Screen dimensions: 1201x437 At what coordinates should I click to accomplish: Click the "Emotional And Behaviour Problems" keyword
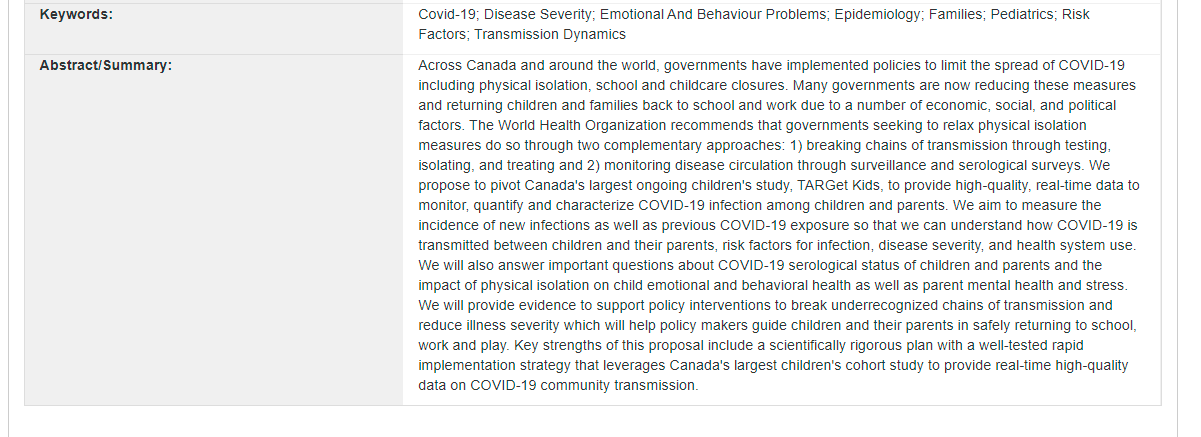713,15
